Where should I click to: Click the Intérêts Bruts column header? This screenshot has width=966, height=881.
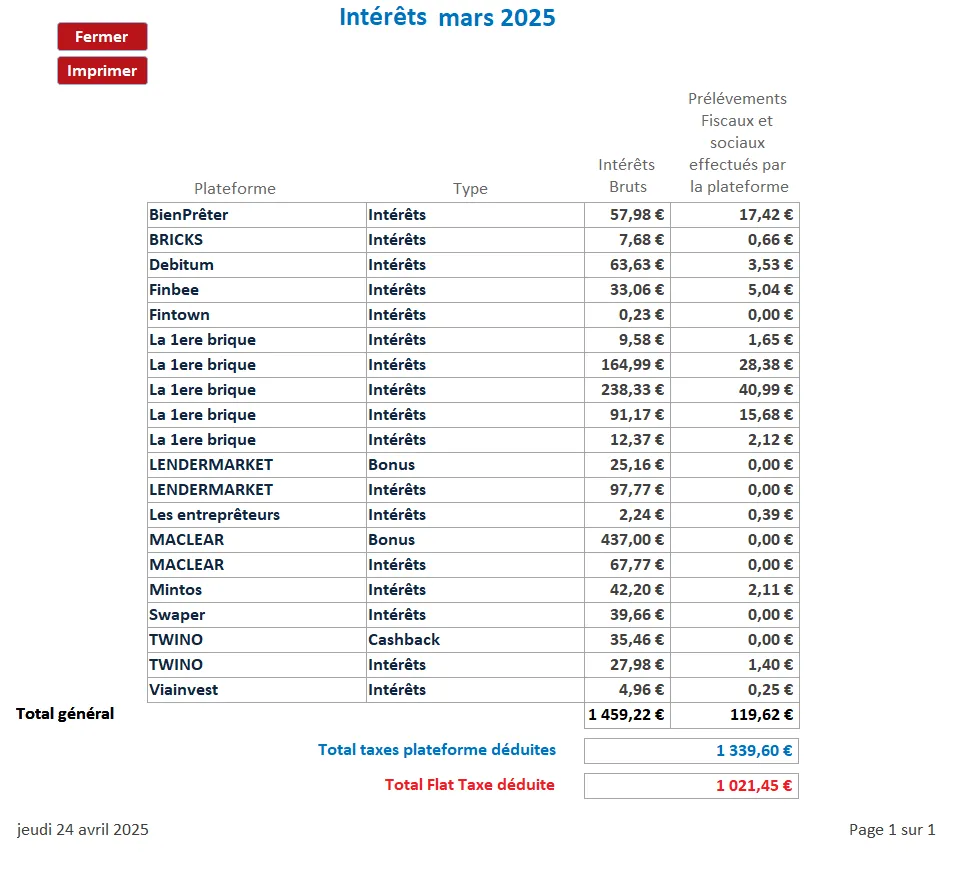coord(627,175)
